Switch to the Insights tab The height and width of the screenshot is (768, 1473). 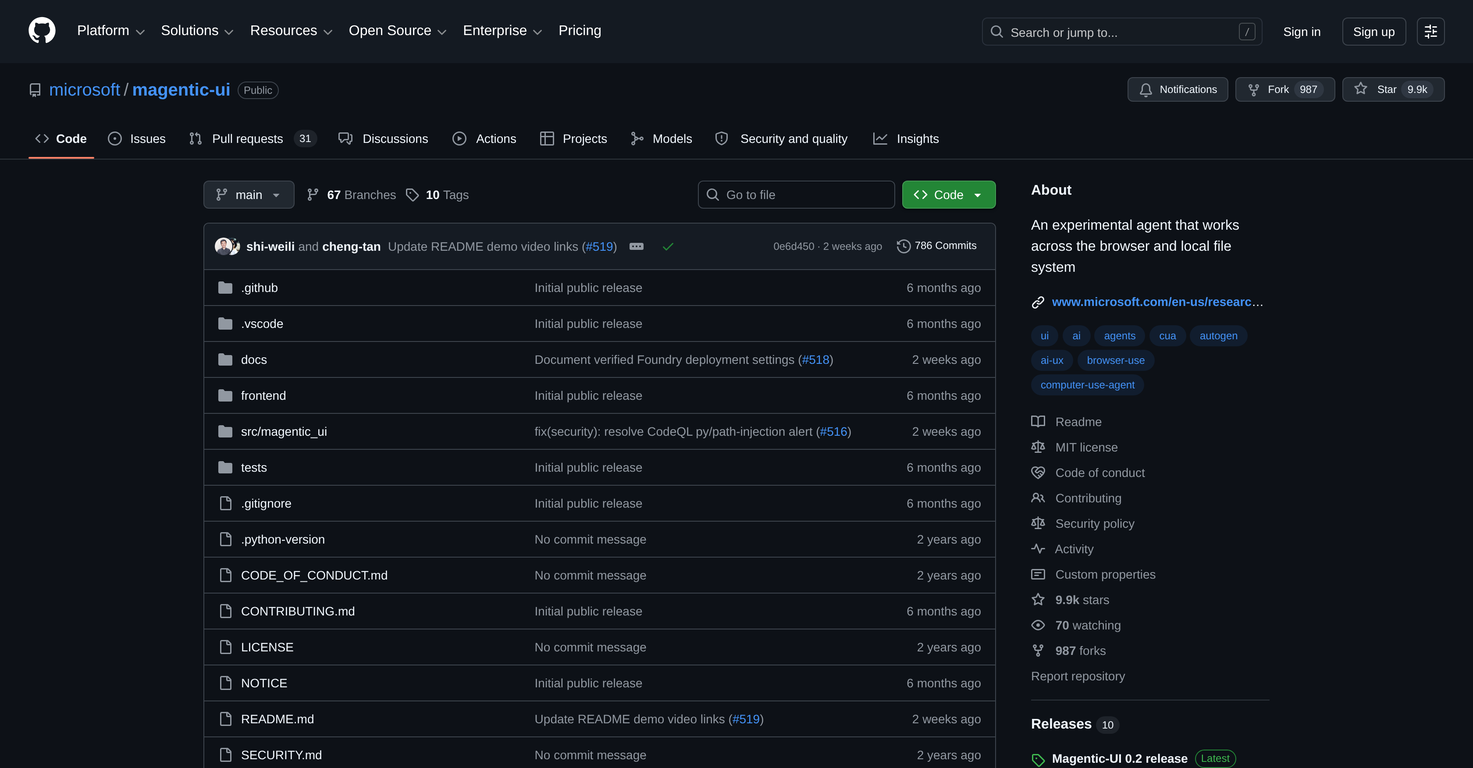[x=906, y=139]
